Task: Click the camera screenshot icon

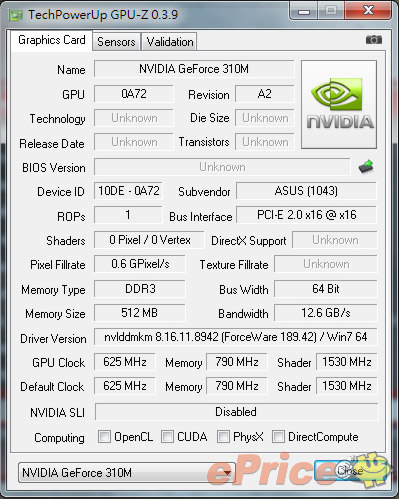Action: pos(374,40)
